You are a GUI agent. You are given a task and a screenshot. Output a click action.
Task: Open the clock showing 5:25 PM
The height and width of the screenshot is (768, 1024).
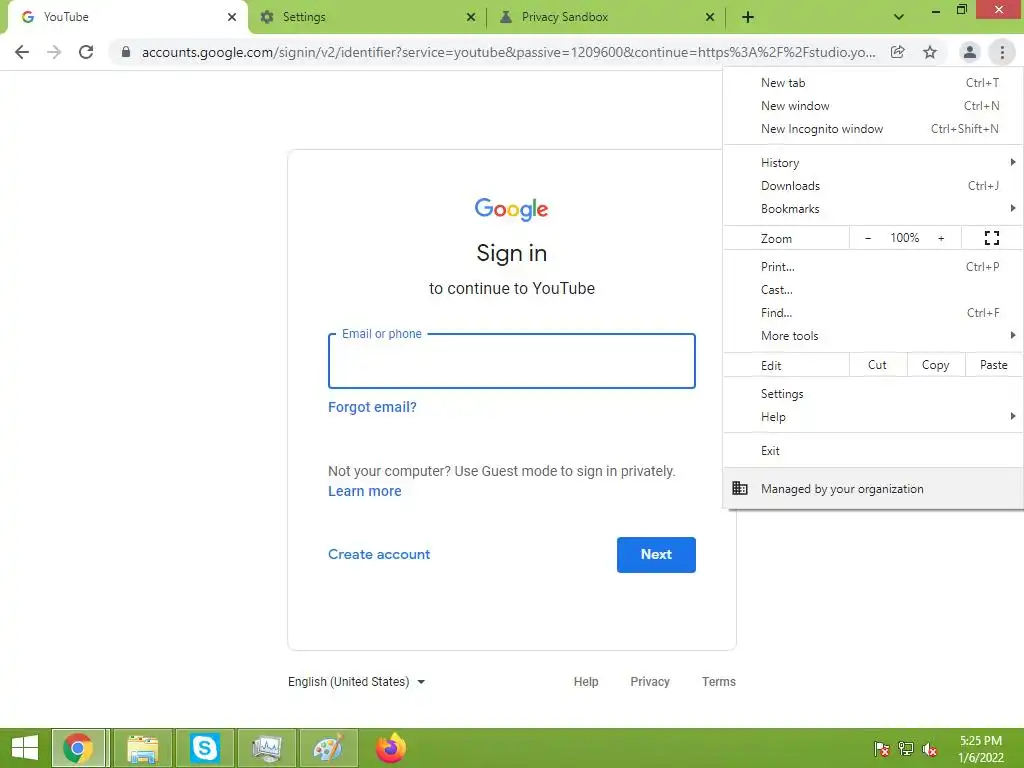[981, 749]
